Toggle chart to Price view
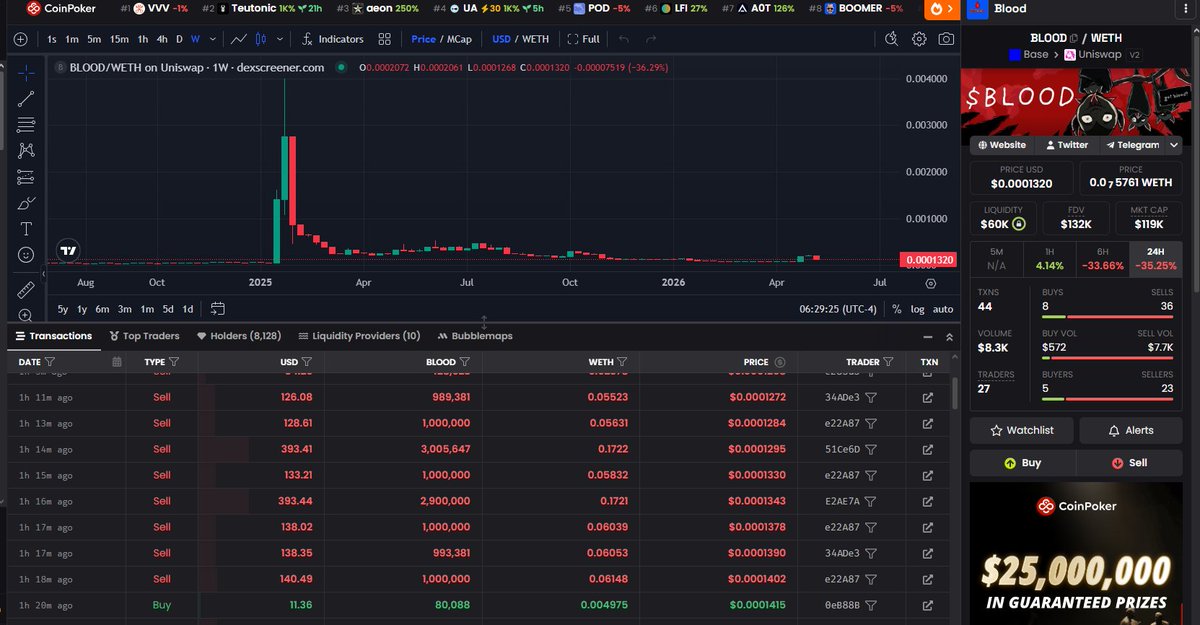Viewport: 1200px width, 625px height. [x=423, y=39]
